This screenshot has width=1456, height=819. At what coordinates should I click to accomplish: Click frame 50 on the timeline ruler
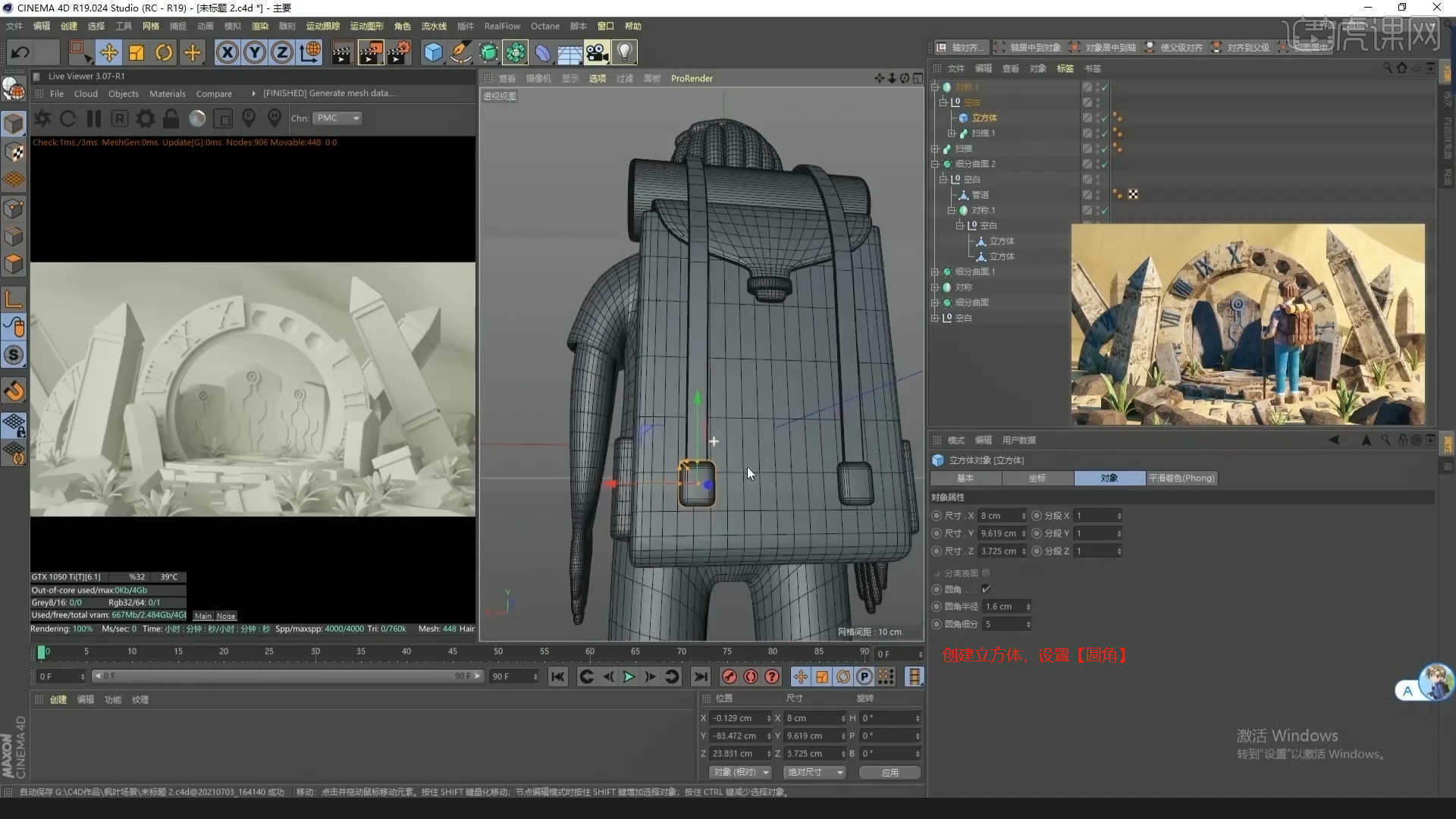tap(497, 651)
